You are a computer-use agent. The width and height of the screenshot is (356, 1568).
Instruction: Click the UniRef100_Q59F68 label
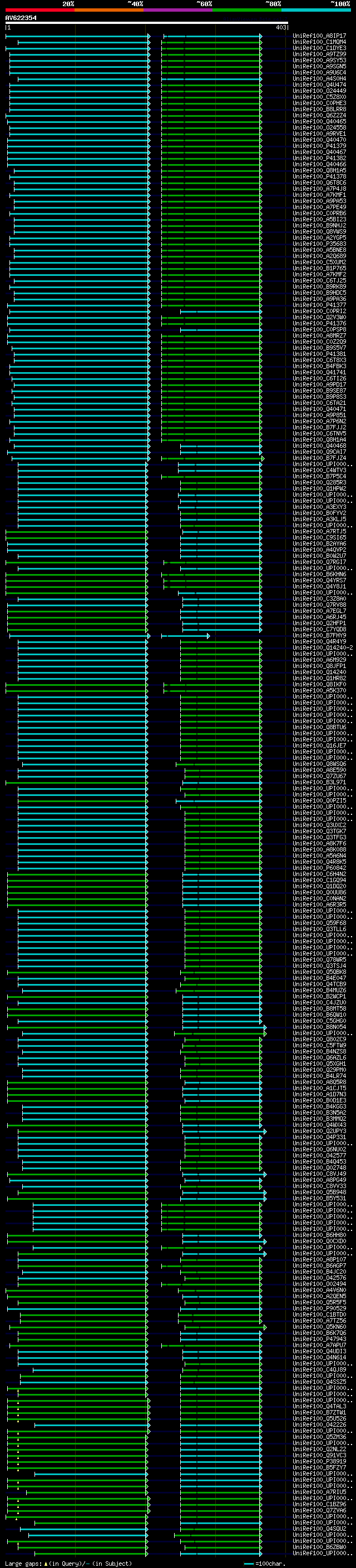click(x=319, y=923)
